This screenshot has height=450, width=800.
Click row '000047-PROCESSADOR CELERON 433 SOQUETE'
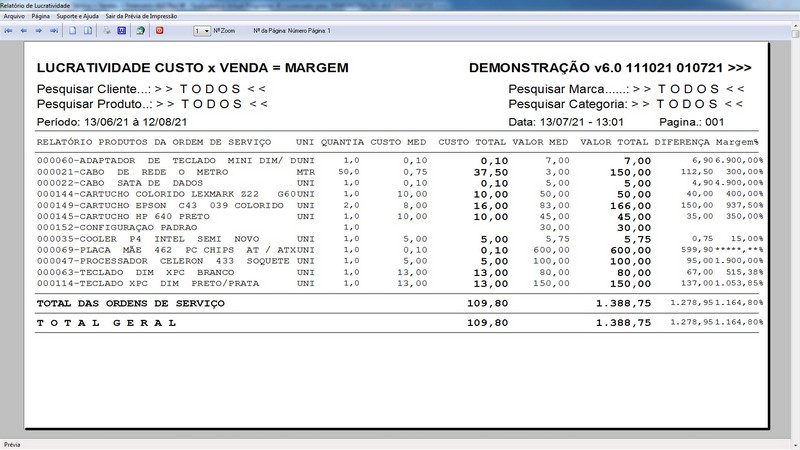pyautogui.click(x=400, y=261)
